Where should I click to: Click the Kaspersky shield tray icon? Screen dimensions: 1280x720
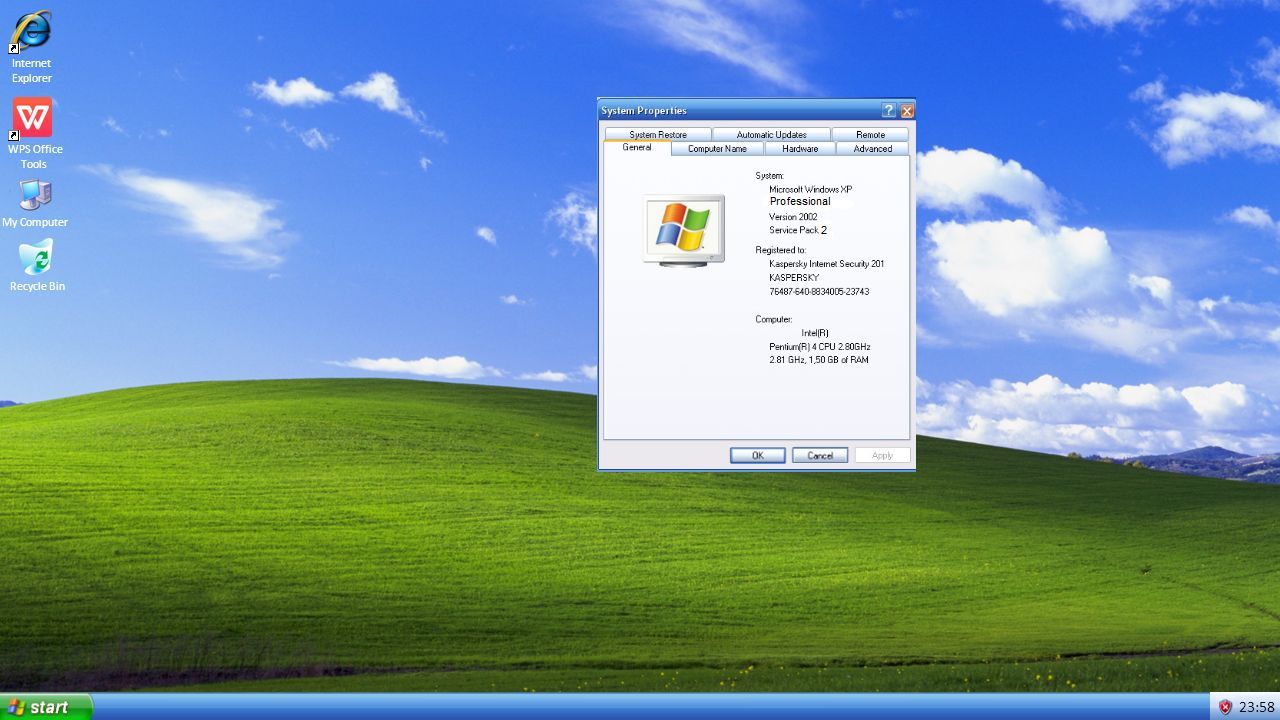(x=1225, y=707)
